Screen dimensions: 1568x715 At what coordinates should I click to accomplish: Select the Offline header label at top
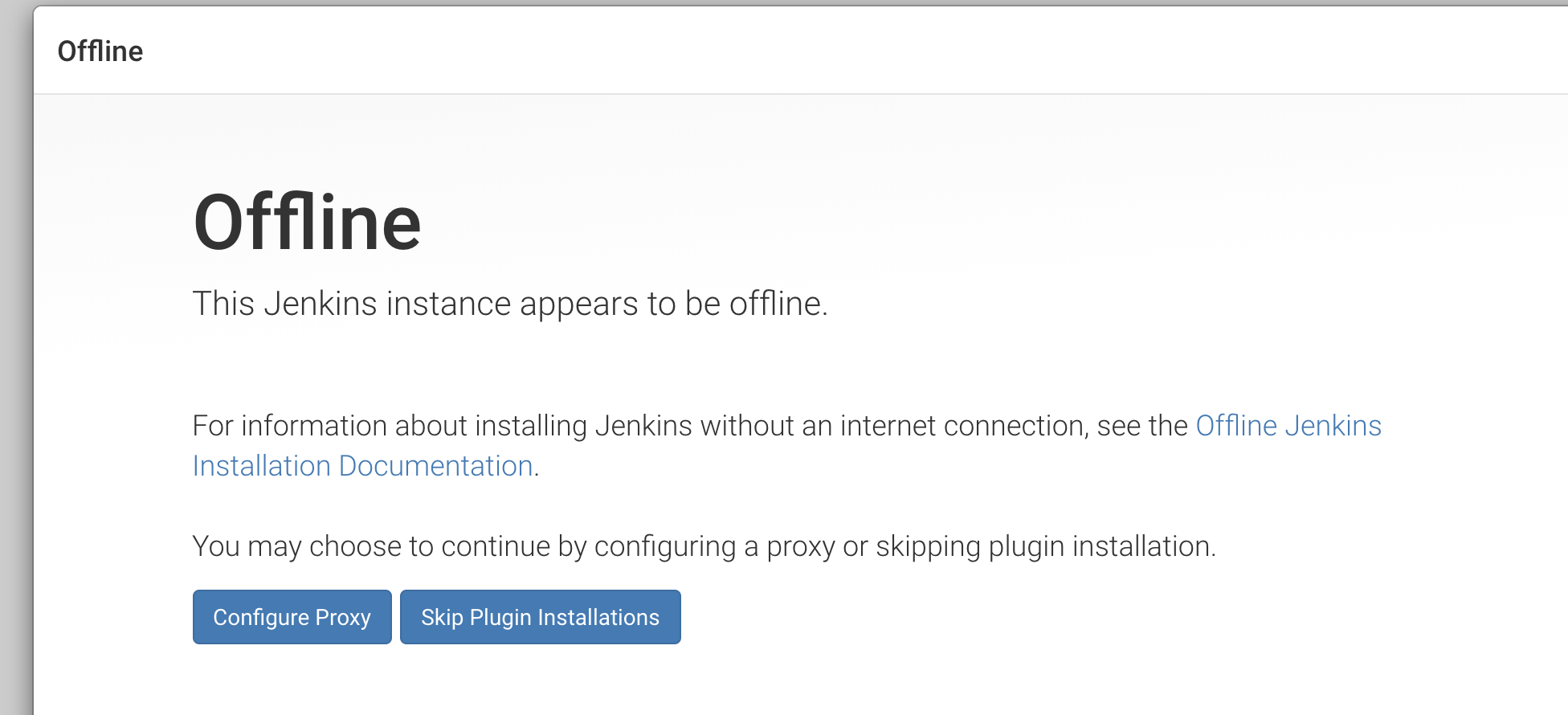[101, 51]
